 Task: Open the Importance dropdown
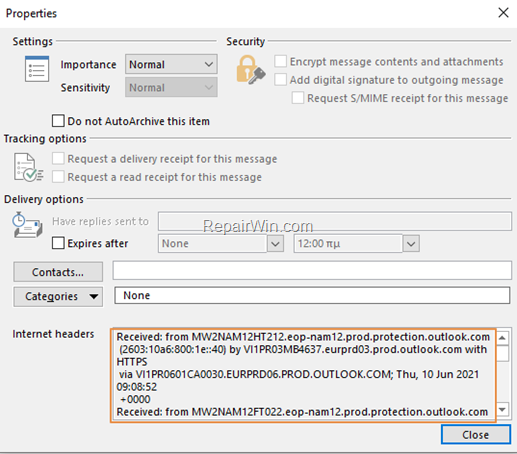click(171, 64)
